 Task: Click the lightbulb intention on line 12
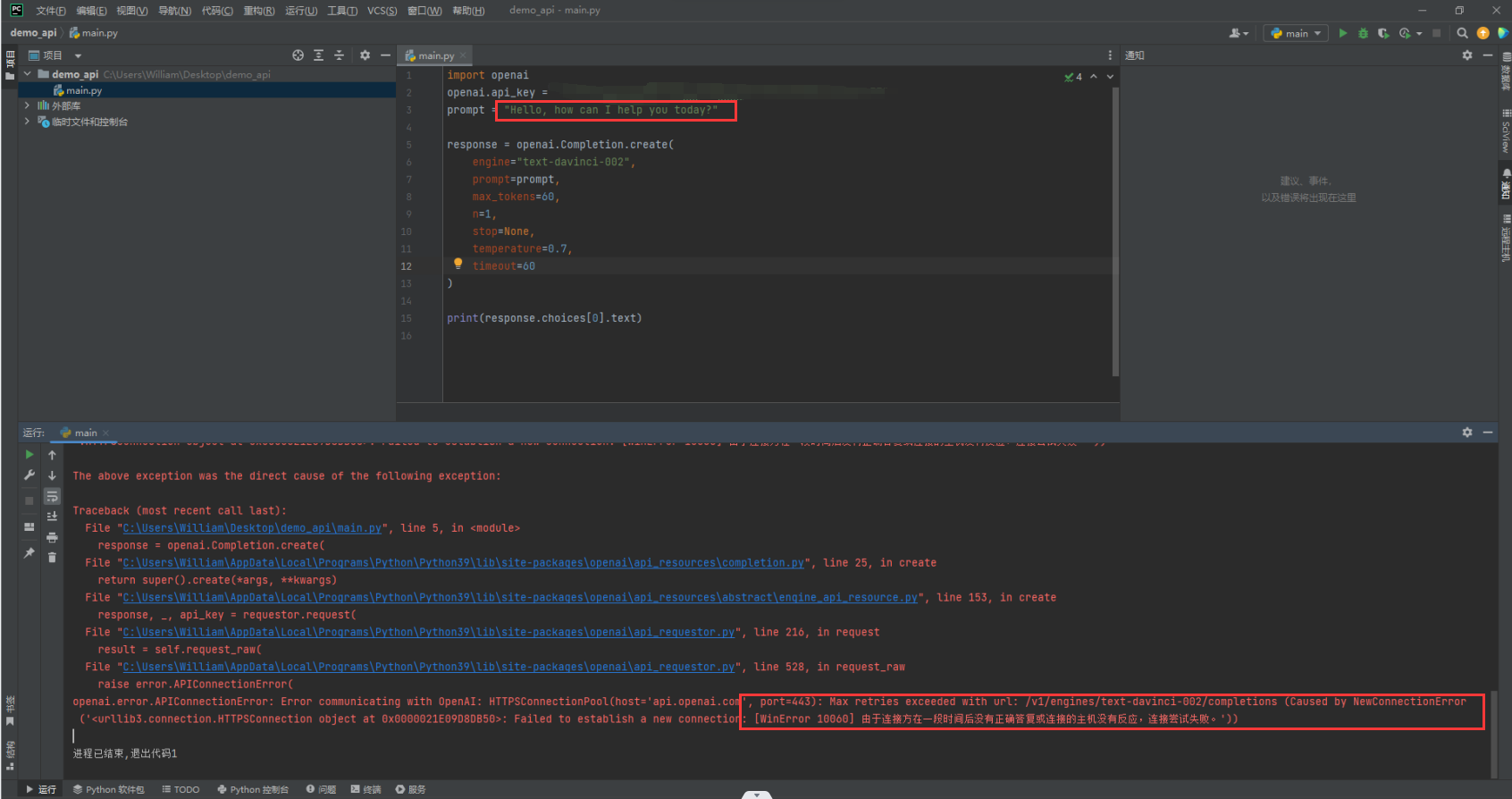pos(458,265)
